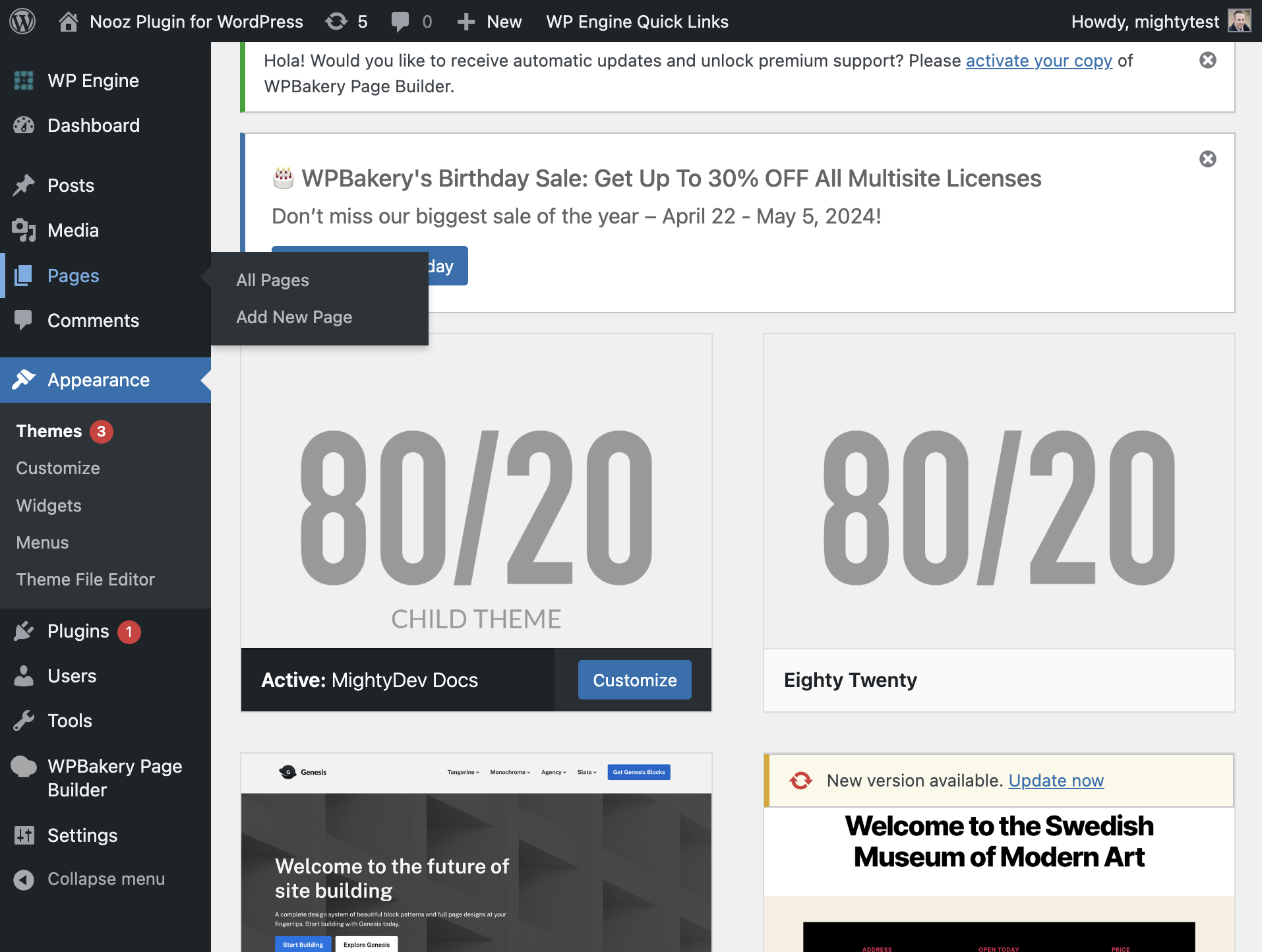This screenshot has height=952, width=1262.
Task: Click the plus icon next to New
Action: [466, 22]
